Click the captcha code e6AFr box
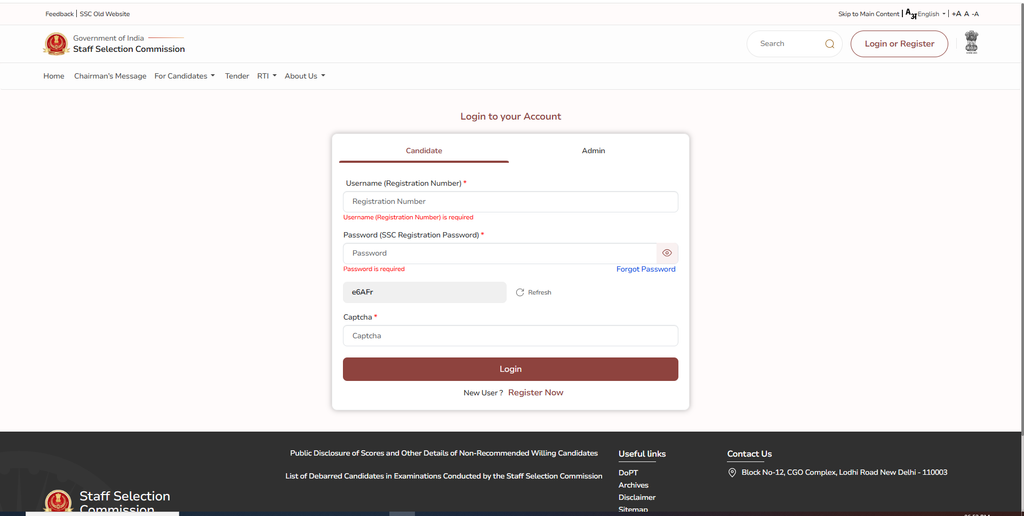The image size is (1024, 516). pyautogui.click(x=424, y=293)
